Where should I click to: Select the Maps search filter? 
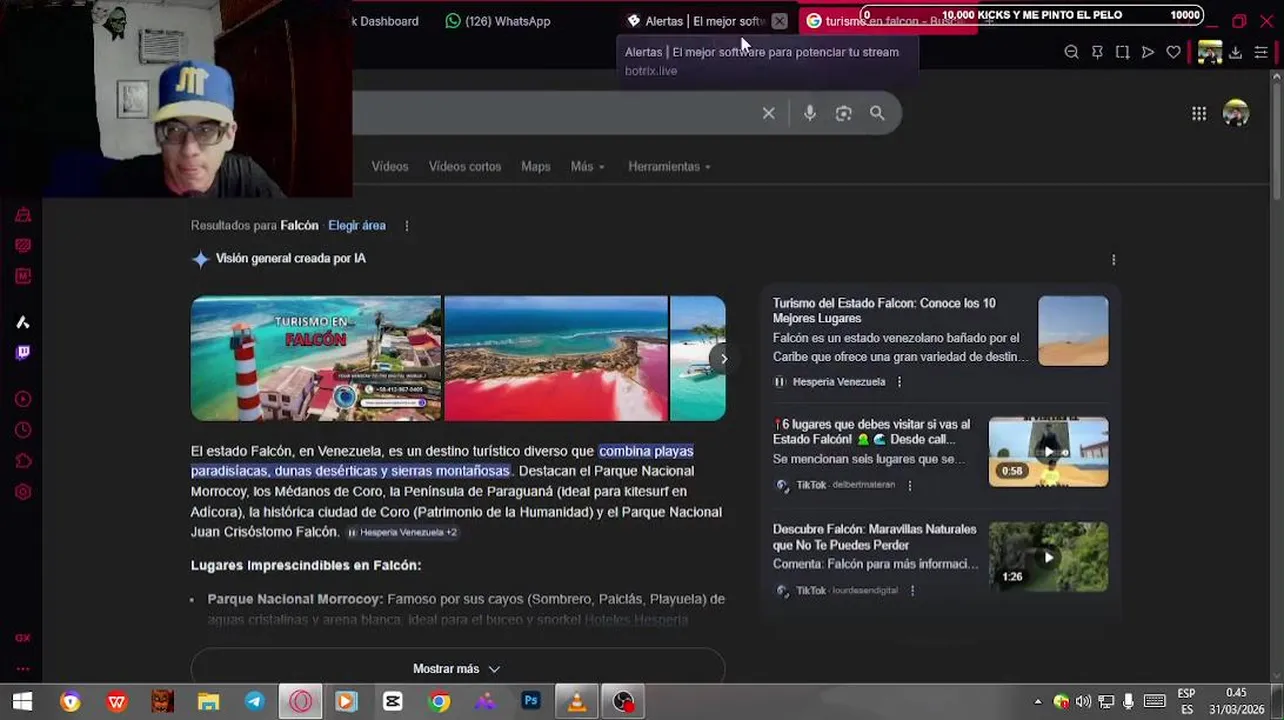[536, 166]
